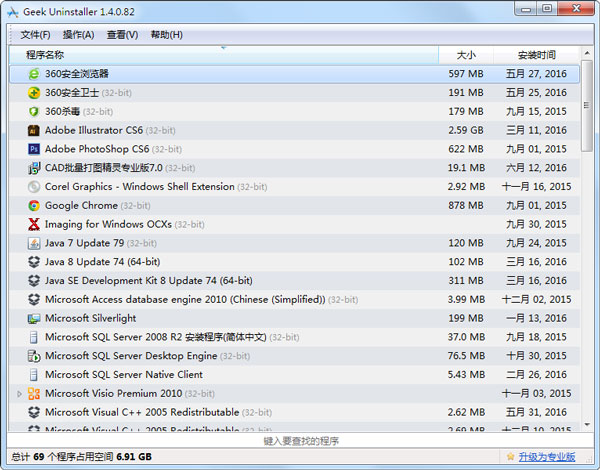Click the Imaging for Windows OCXs red X icon

34,224
